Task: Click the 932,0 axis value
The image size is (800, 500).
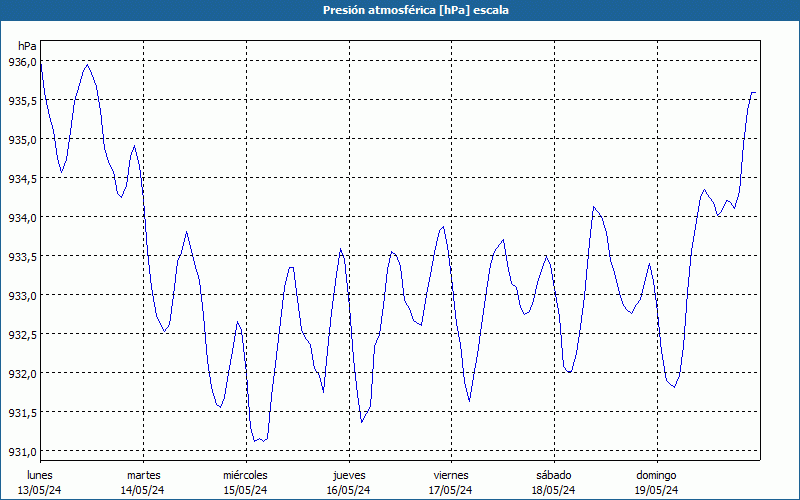Action: [x=22, y=373]
